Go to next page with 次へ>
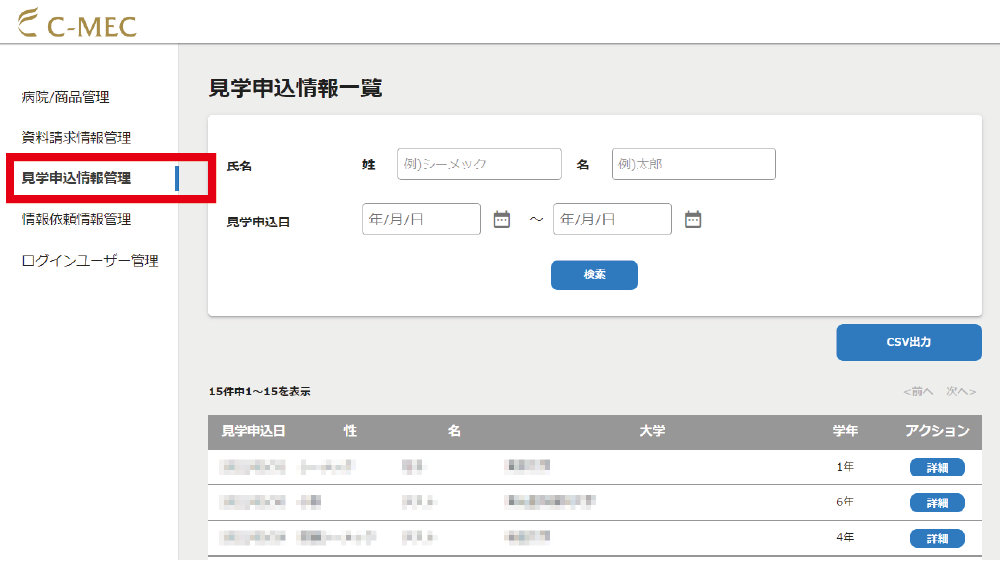This screenshot has width=1000, height=561. (x=961, y=391)
